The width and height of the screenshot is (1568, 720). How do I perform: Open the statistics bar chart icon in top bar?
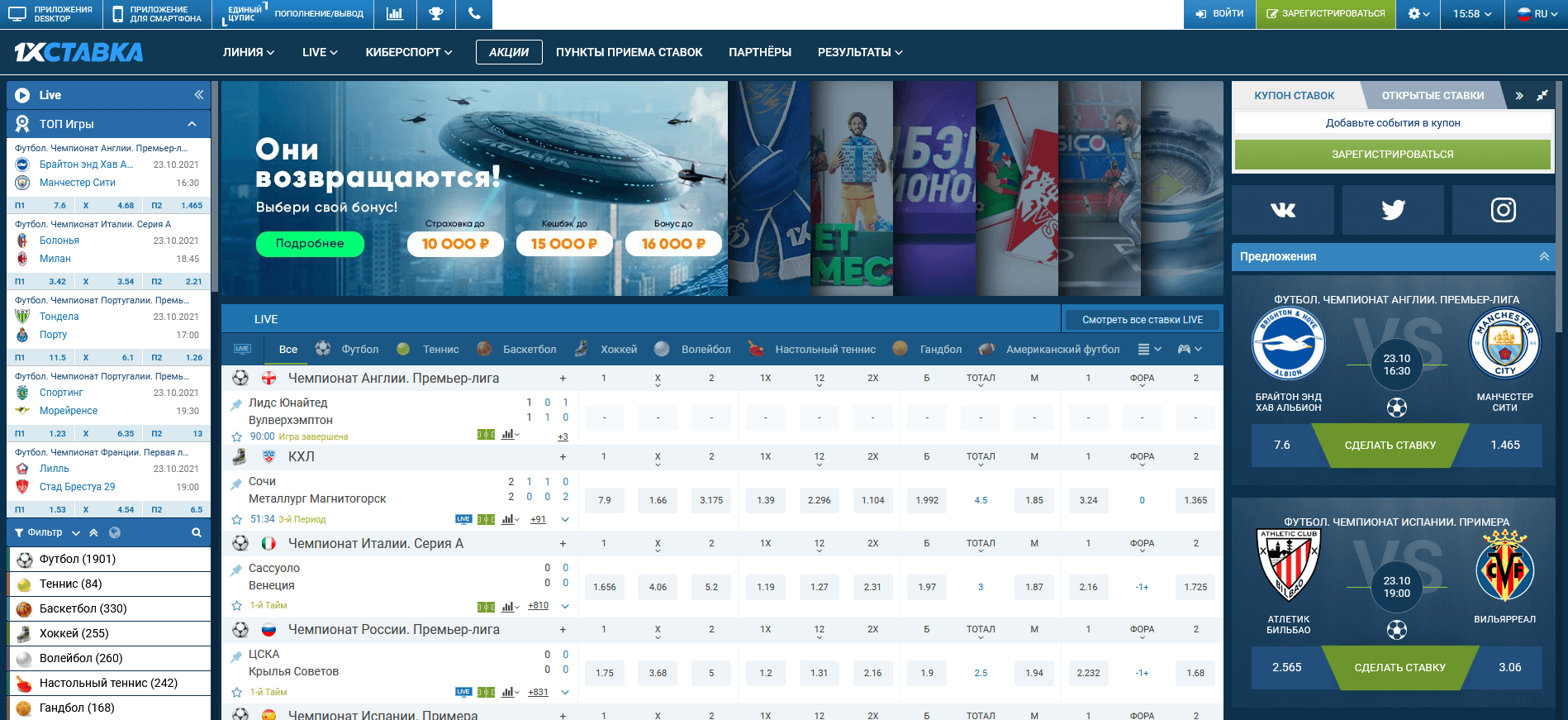click(395, 14)
